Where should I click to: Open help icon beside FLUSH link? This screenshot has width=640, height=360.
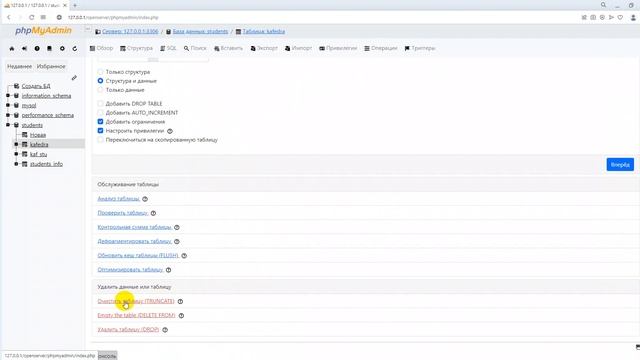(x=184, y=256)
